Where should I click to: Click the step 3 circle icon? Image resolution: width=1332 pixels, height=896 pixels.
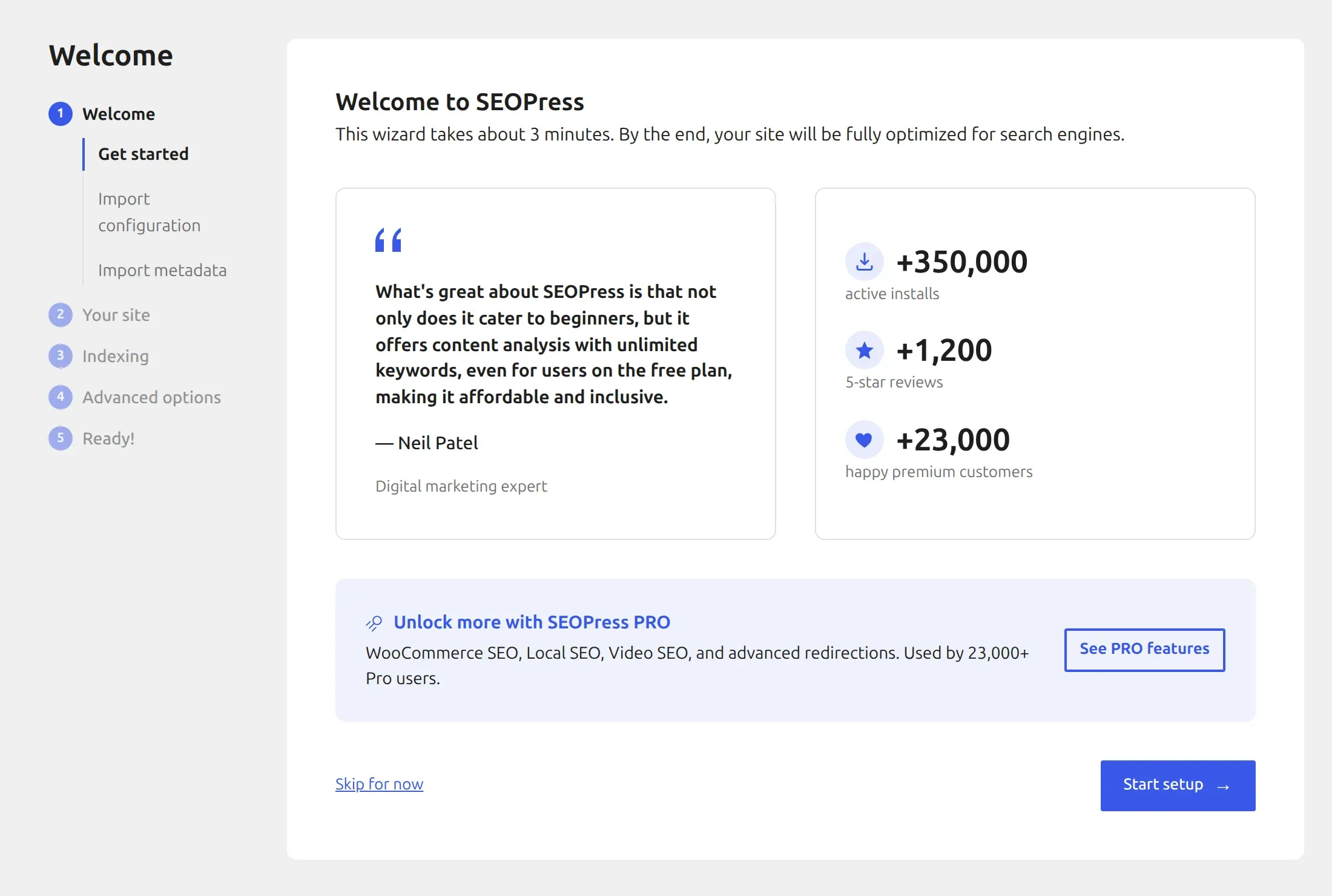point(61,356)
